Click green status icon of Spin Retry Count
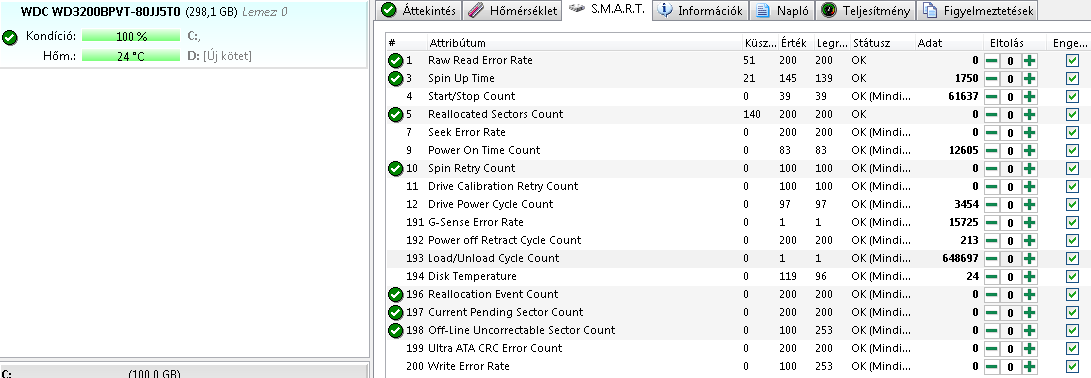 [x=395, y=168]
